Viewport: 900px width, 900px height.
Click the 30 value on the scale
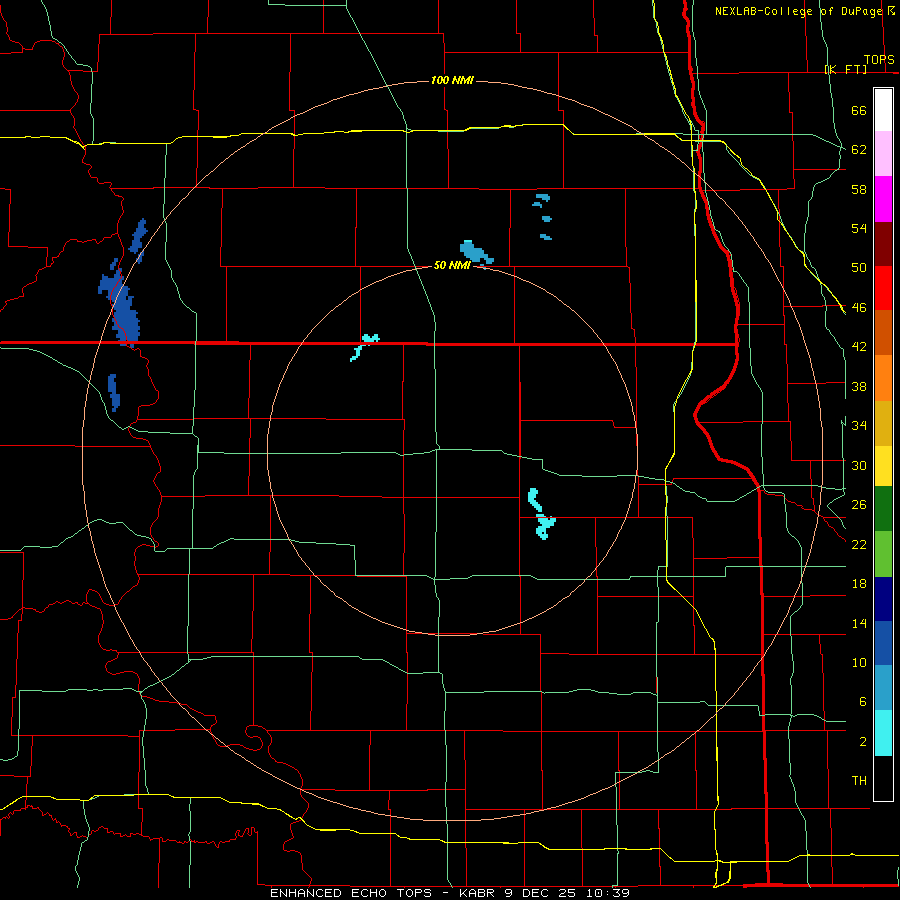point(859,465)
